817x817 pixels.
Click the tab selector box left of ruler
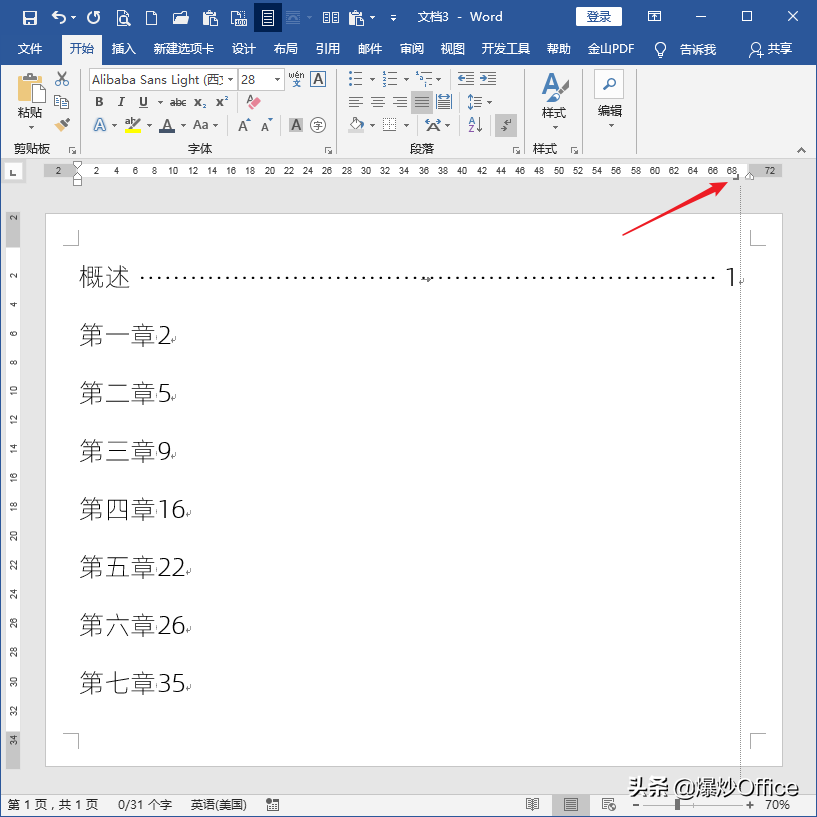pyautogui.click(x=14, y=171)
